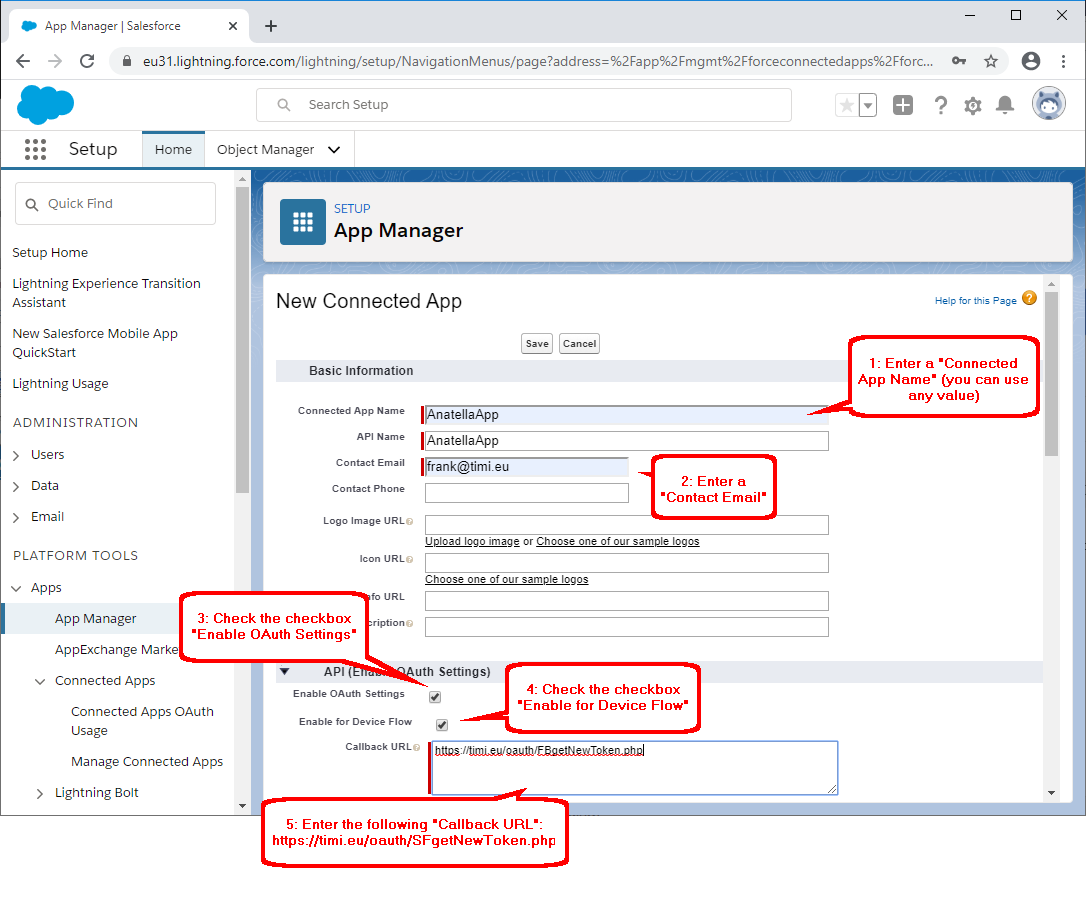Image resolution: width=1086 pixels, height=908 pixels.
Task: Reload the page with refresh icon
Action: pos(87,61)
